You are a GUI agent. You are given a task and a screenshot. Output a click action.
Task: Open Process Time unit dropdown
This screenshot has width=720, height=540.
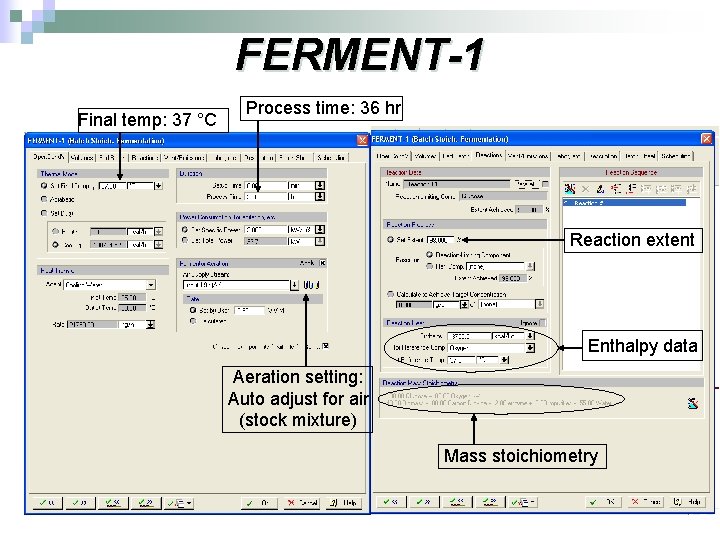tap(320, 197)
